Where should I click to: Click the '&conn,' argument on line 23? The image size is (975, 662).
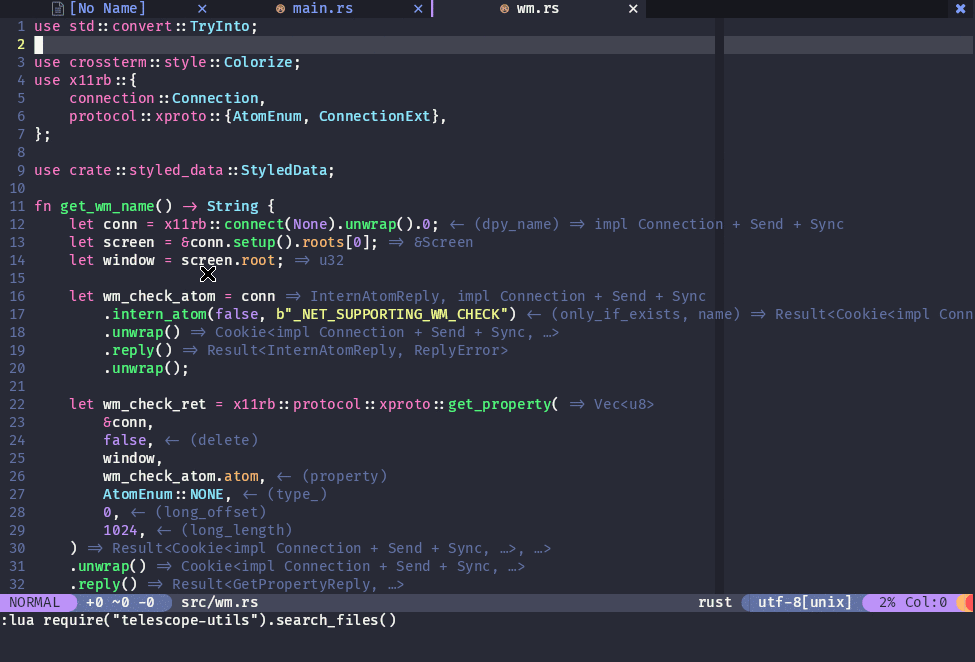pyautogui.click(x=128, y=423)
